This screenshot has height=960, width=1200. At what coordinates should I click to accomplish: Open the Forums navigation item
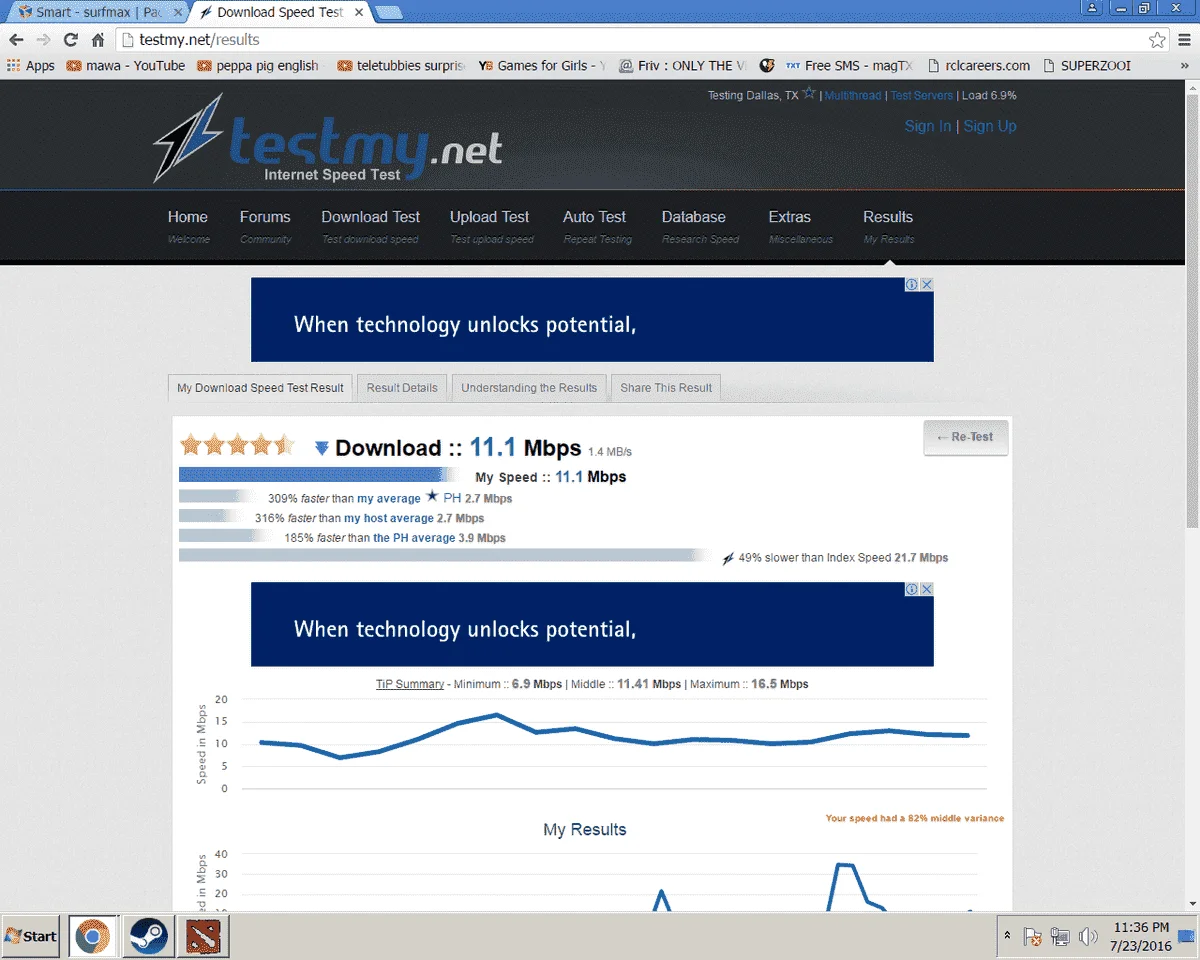point(265,226)
